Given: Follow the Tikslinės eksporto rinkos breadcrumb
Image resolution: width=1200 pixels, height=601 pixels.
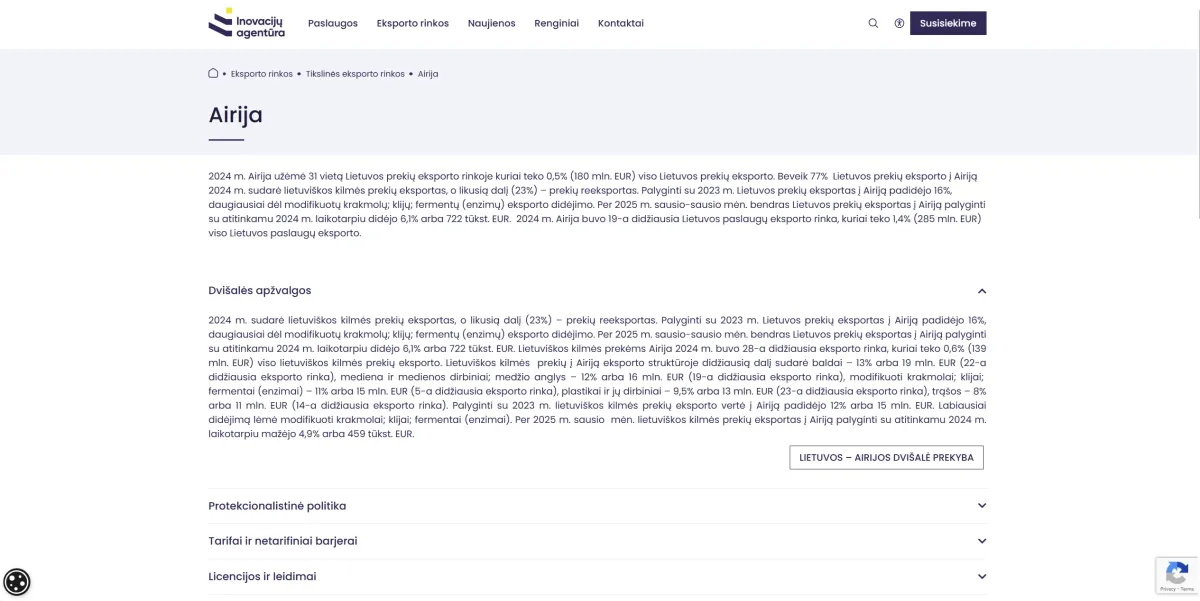Looking at the screenshot, I should [x=355, y=74].
